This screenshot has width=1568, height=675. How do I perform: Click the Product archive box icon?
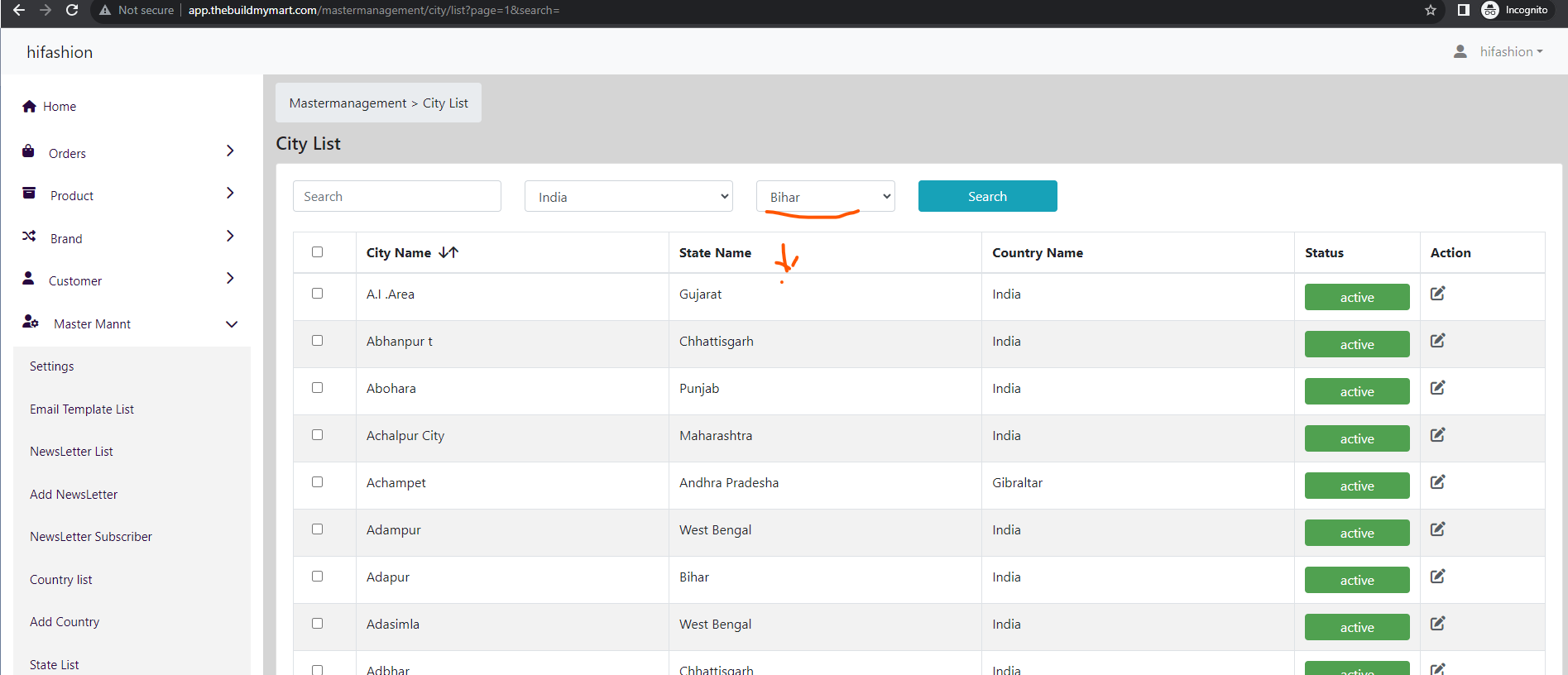29,194
